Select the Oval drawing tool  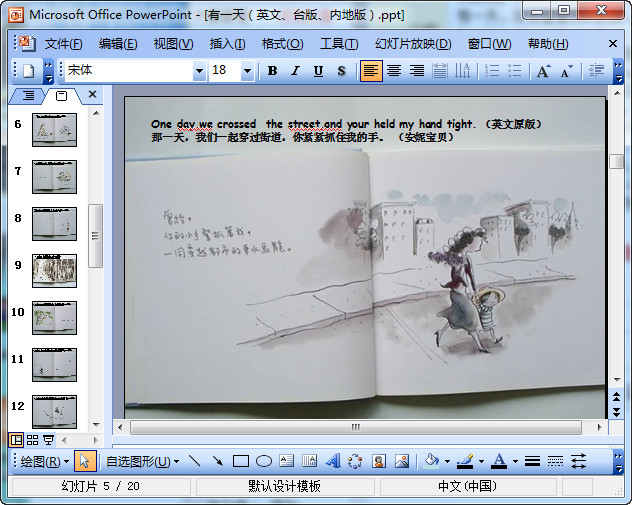click(264, 461)
